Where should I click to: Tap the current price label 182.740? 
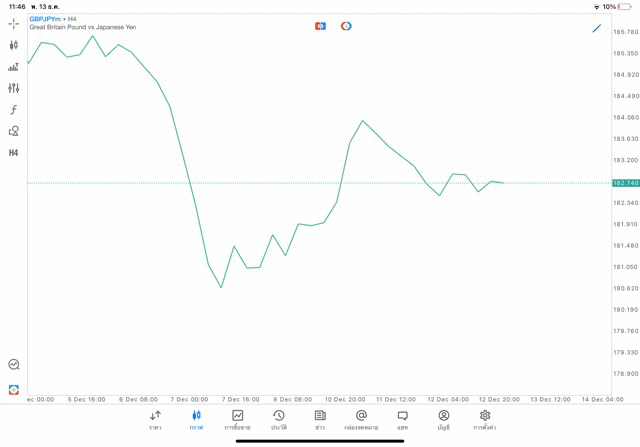point(626,183)
